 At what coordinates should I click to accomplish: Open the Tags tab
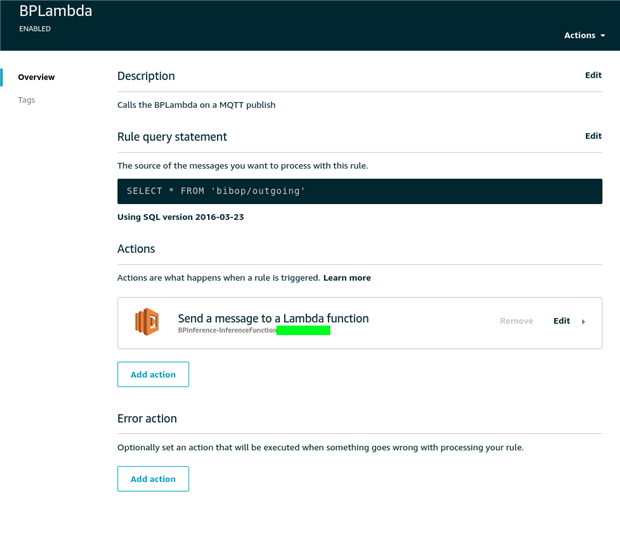click(27, 100)
